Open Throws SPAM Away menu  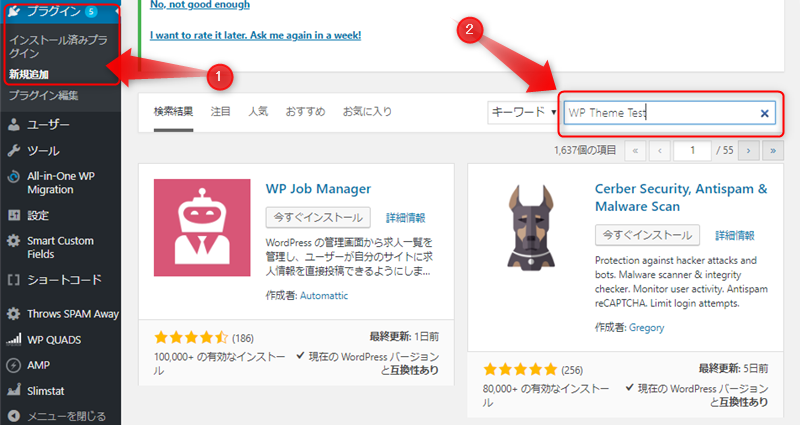[x=73, y=314]
